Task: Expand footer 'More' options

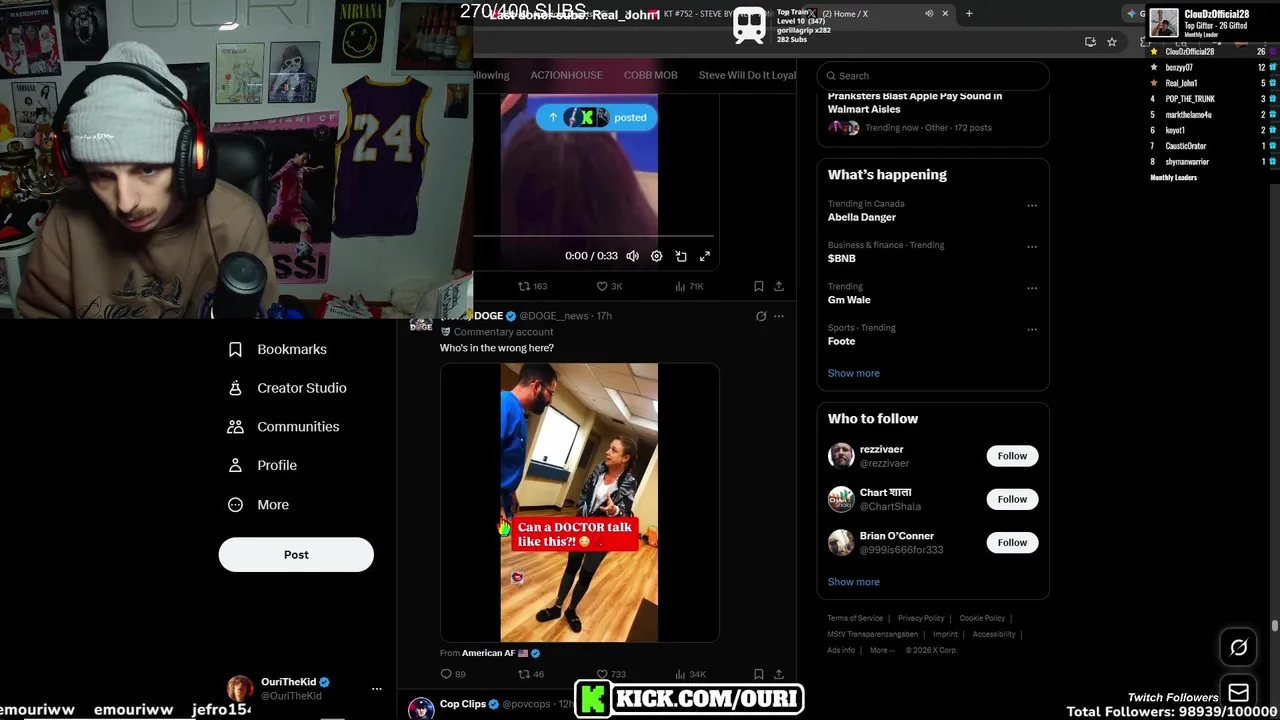Action: (882, 650)
